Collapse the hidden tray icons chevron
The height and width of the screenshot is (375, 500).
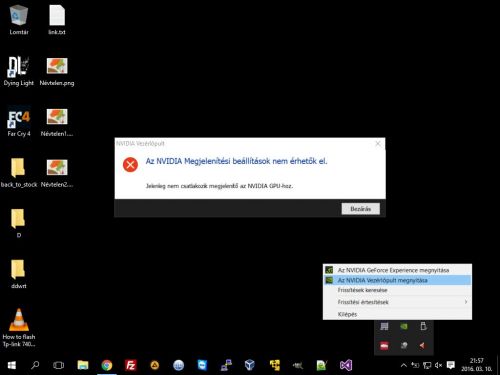click(x=404, y=366)
